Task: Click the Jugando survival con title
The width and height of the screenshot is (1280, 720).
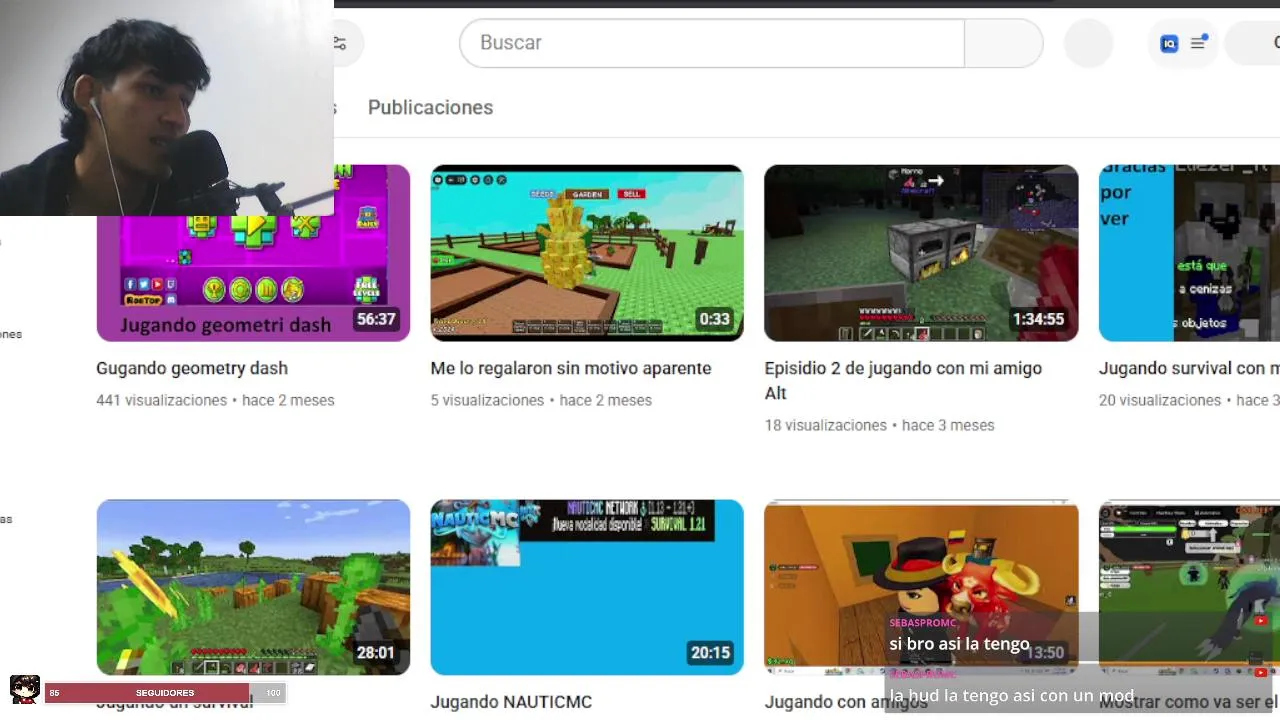Action: point(1189,368)
